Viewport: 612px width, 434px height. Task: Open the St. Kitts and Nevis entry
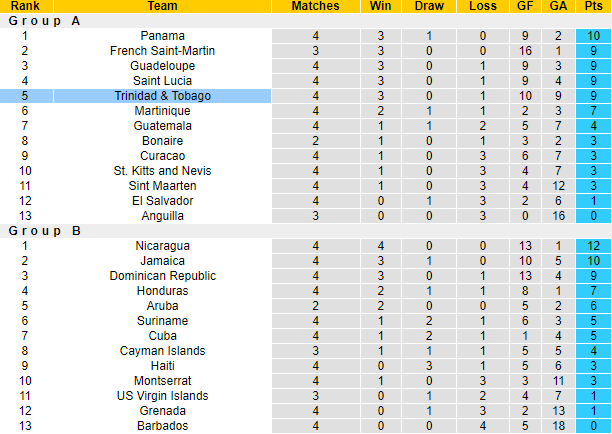click(x=162, y=171)
